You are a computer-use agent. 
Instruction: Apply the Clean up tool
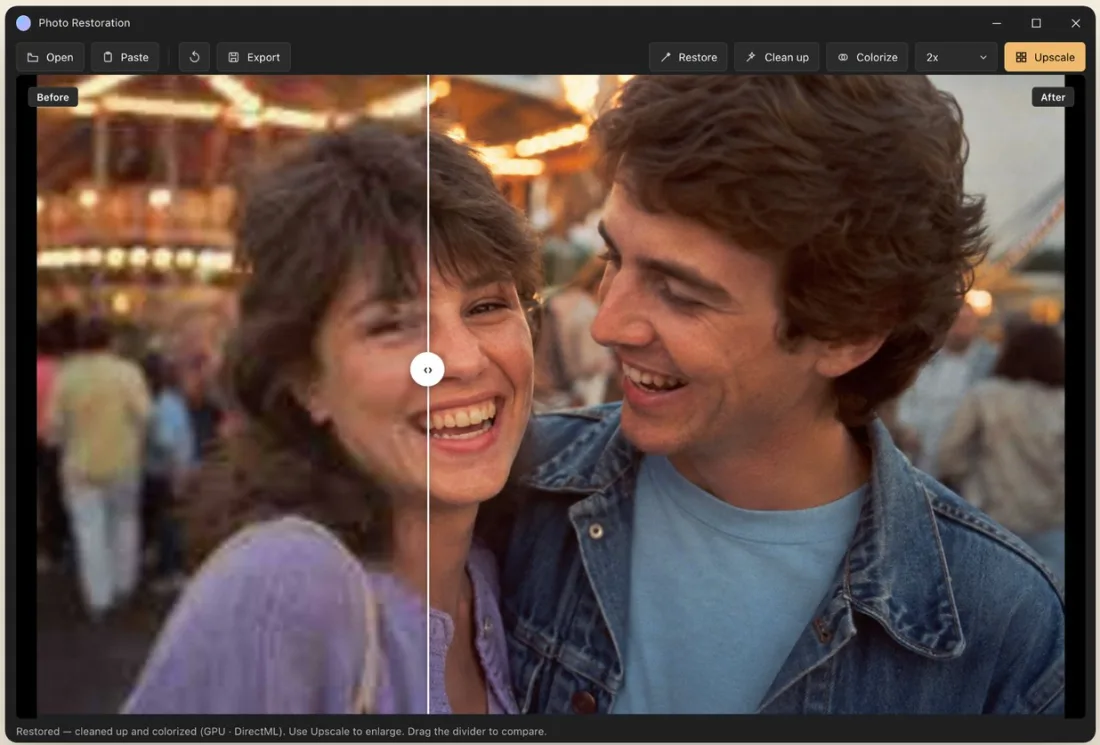[777, 58]
